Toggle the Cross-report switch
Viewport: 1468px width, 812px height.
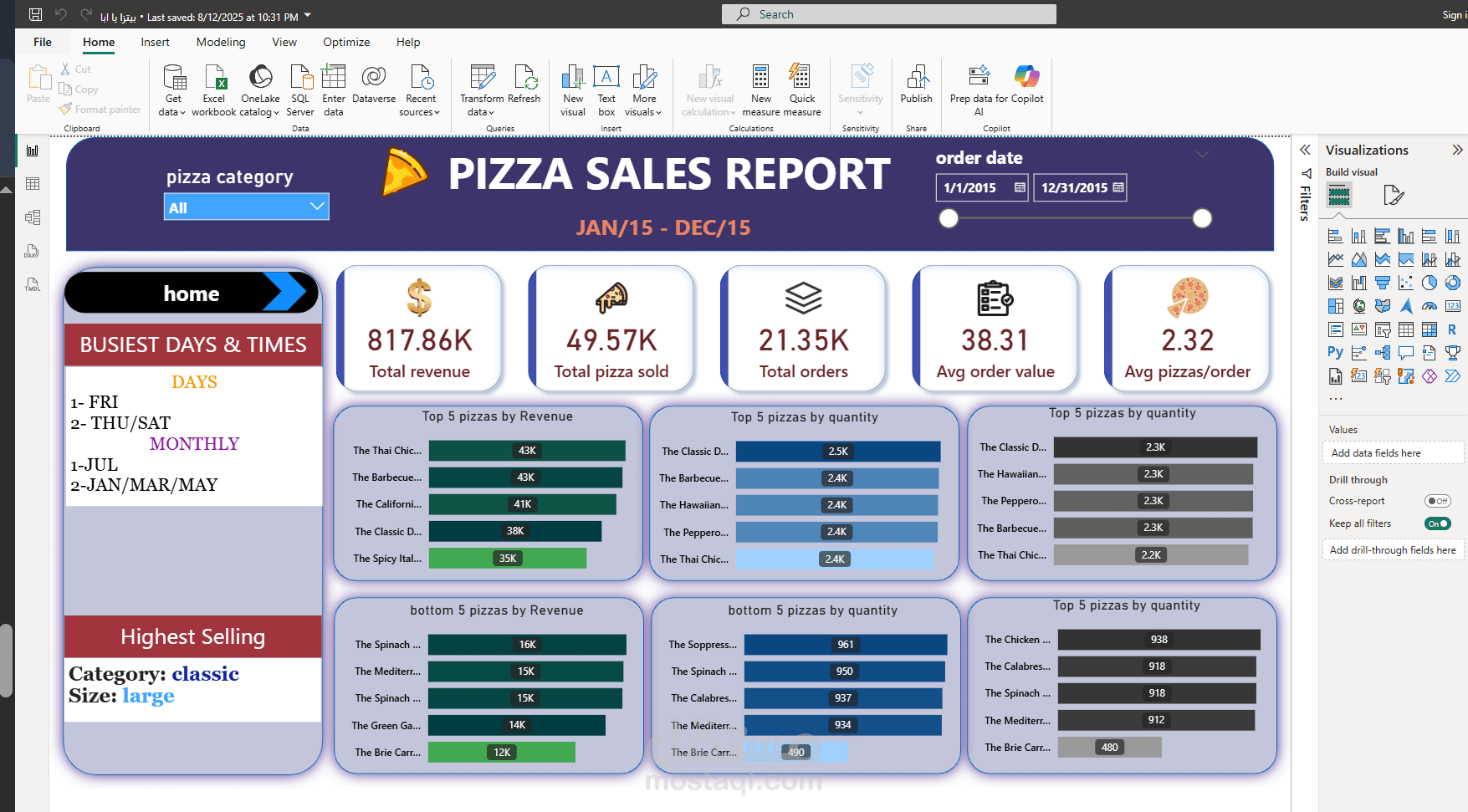click(1438, 501)
